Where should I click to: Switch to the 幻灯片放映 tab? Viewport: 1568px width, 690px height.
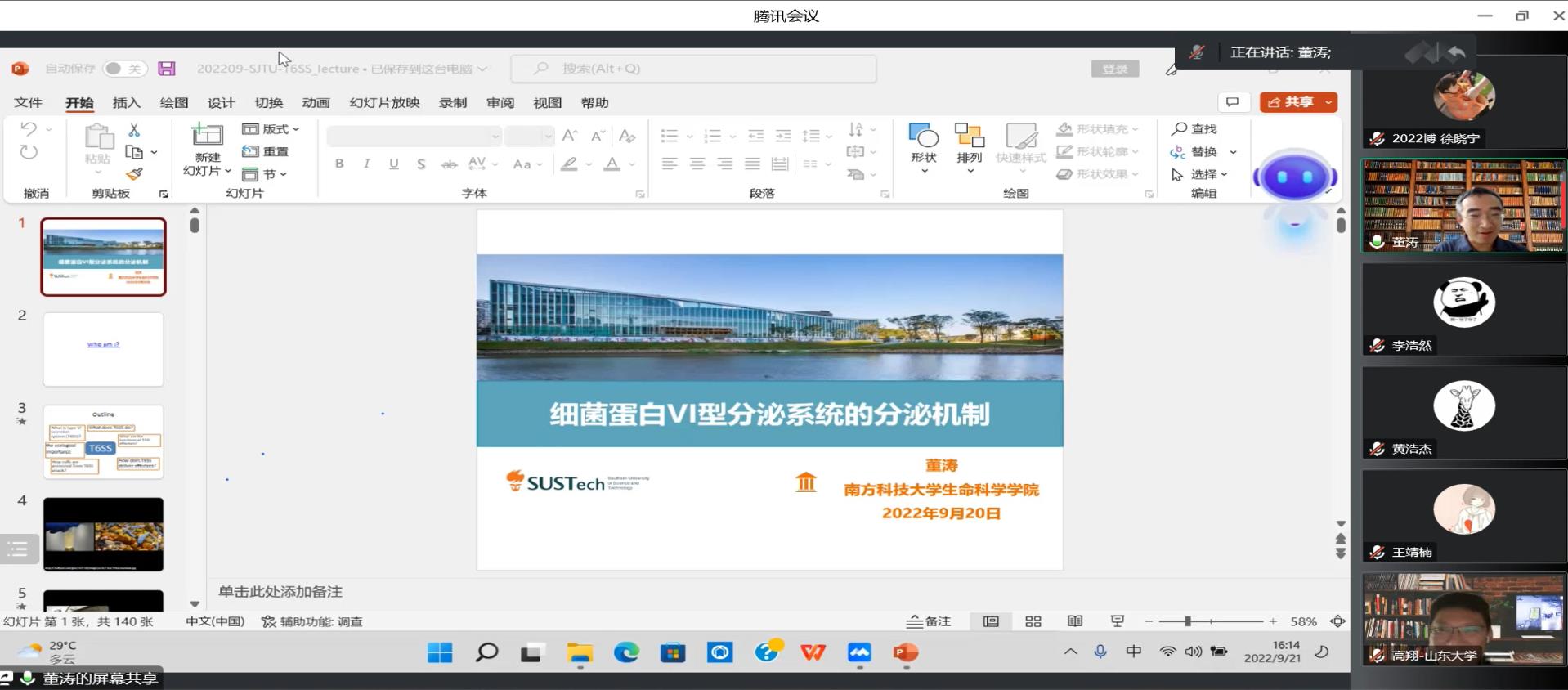click(x=384, y=103)
